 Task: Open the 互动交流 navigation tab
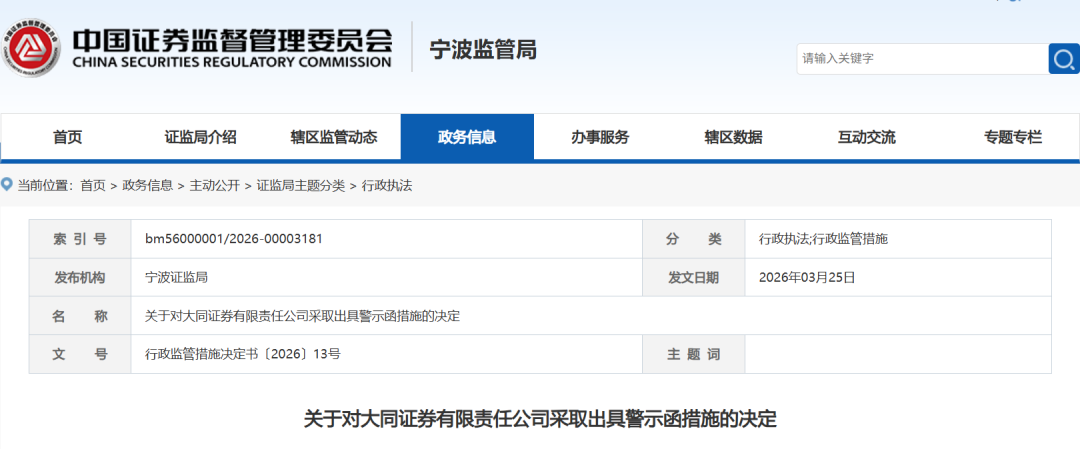tap(866, 137)
